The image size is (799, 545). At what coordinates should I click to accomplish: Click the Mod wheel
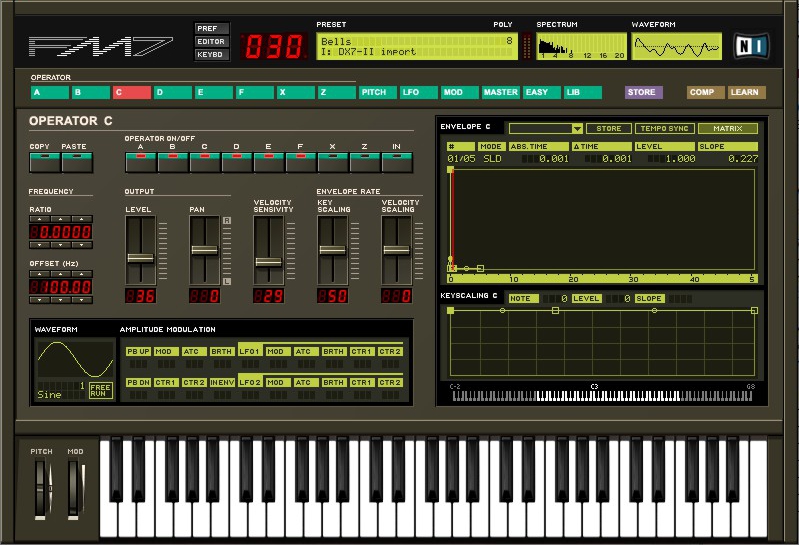75,490
